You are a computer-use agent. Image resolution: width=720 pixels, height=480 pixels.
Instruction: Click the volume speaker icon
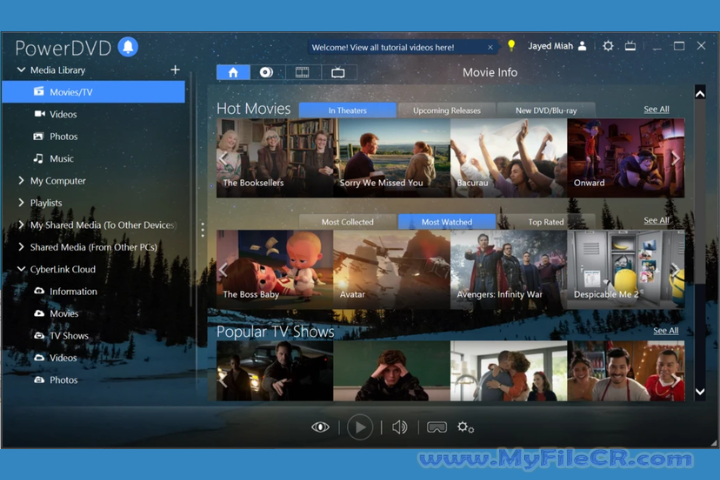pos(399,427)
